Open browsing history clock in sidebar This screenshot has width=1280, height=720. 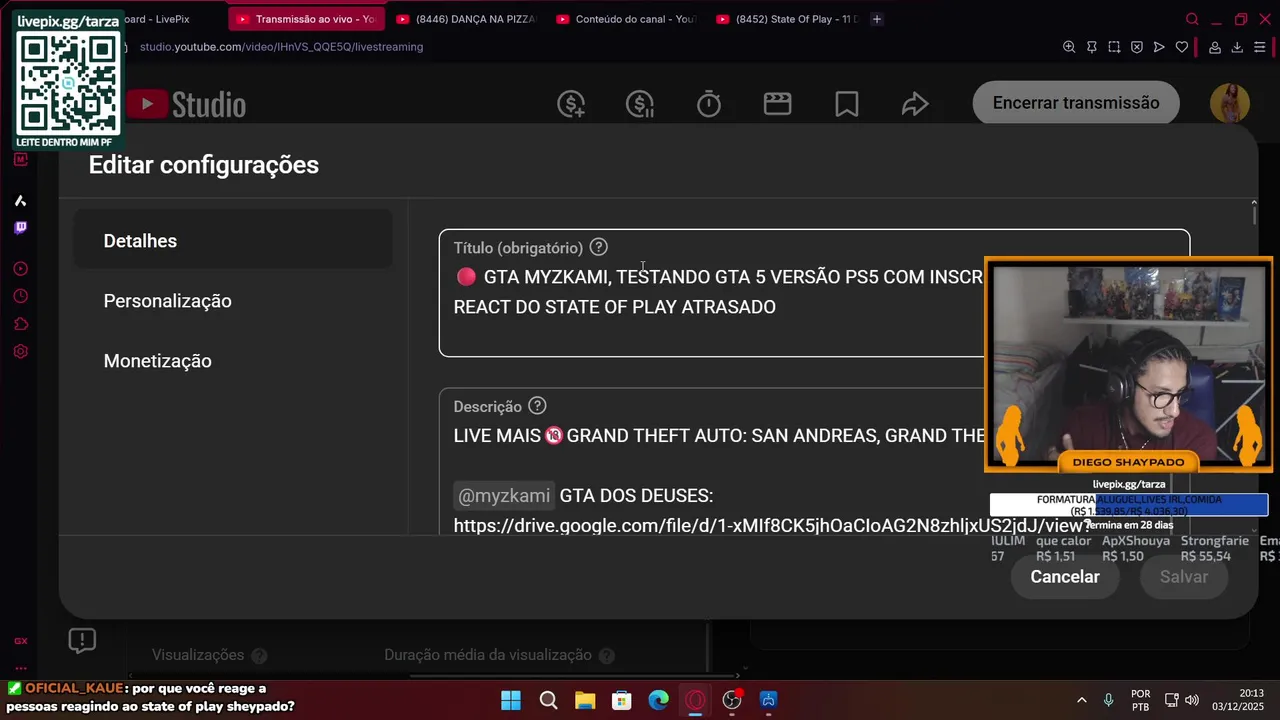[x=21, y=297]
